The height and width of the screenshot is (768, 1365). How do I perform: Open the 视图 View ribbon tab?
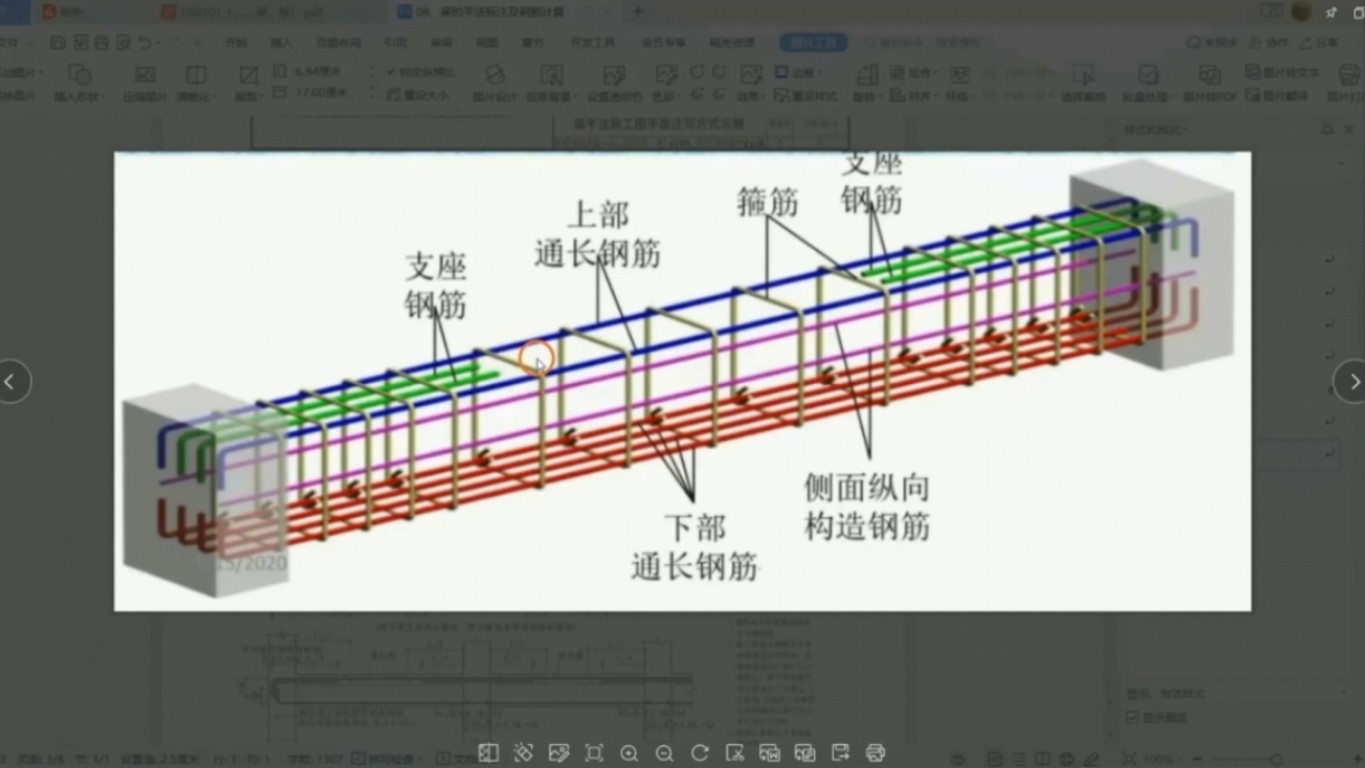click(486, 43)
